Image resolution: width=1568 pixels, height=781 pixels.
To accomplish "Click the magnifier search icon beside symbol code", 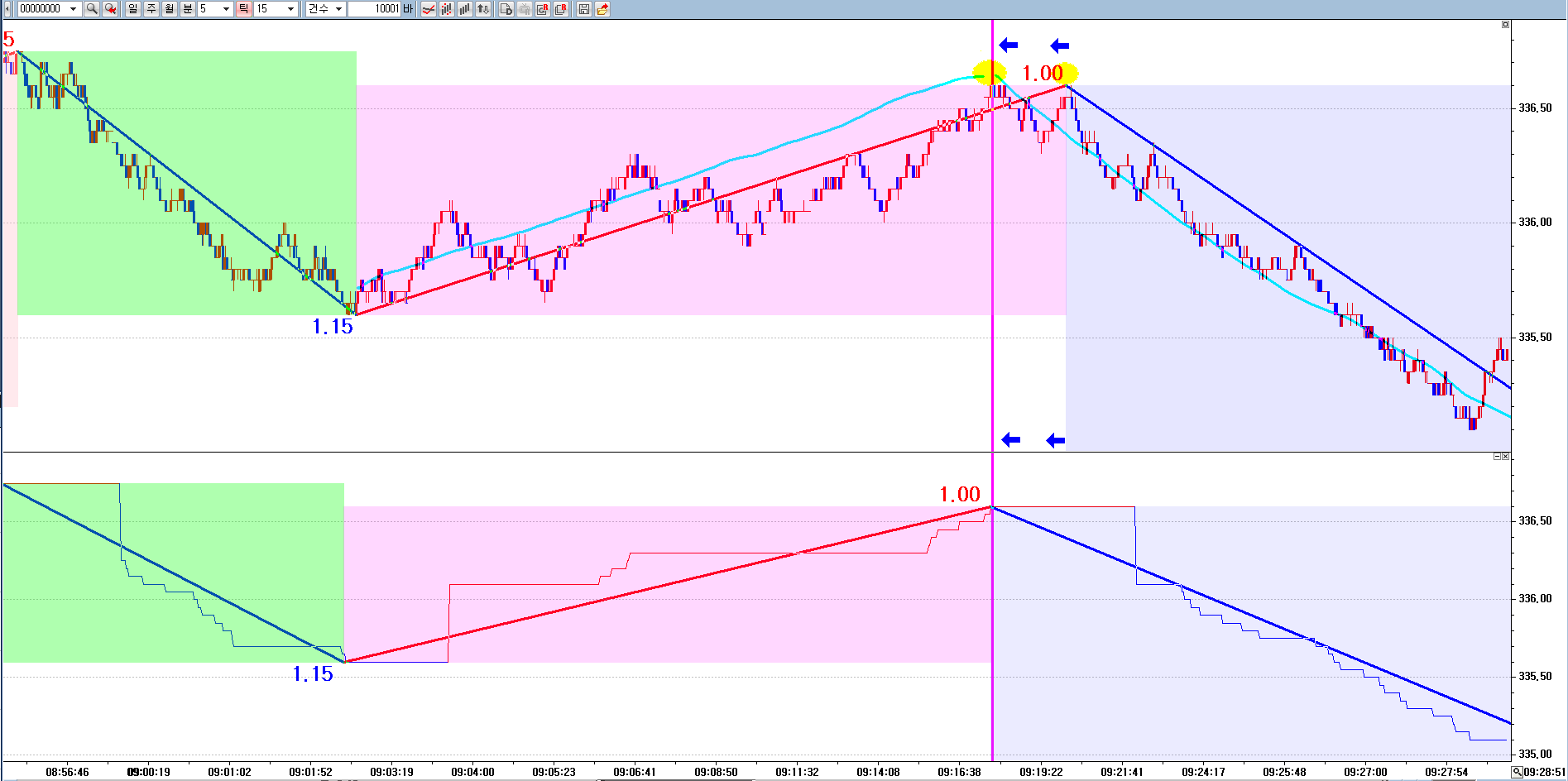I will tap(92, 9).
